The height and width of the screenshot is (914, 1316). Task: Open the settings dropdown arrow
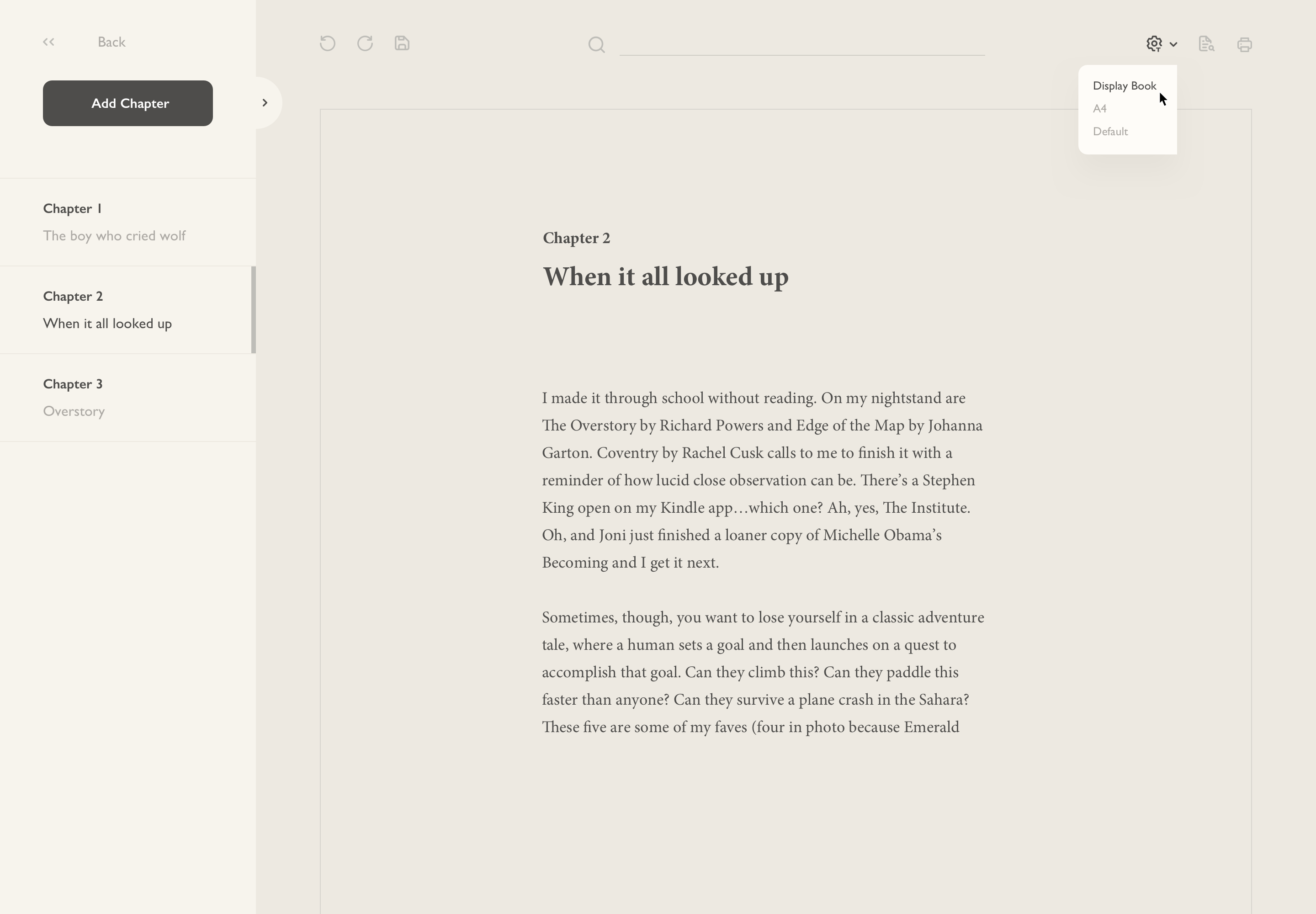tap(1174, 45)
